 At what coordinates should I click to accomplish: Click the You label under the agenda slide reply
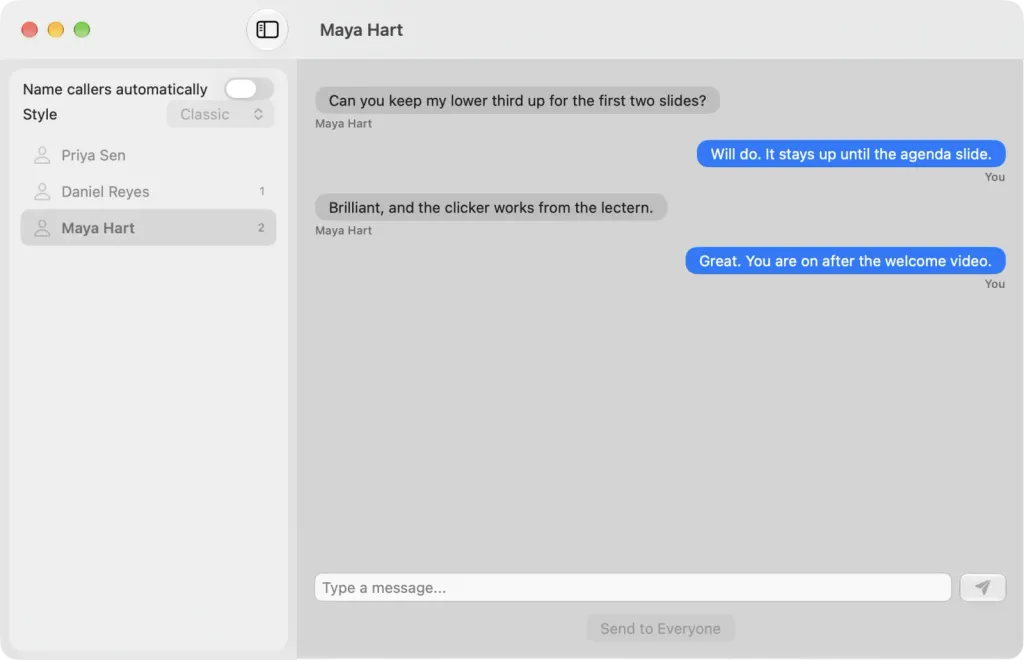pyautogui.click(x=995, y=177)
